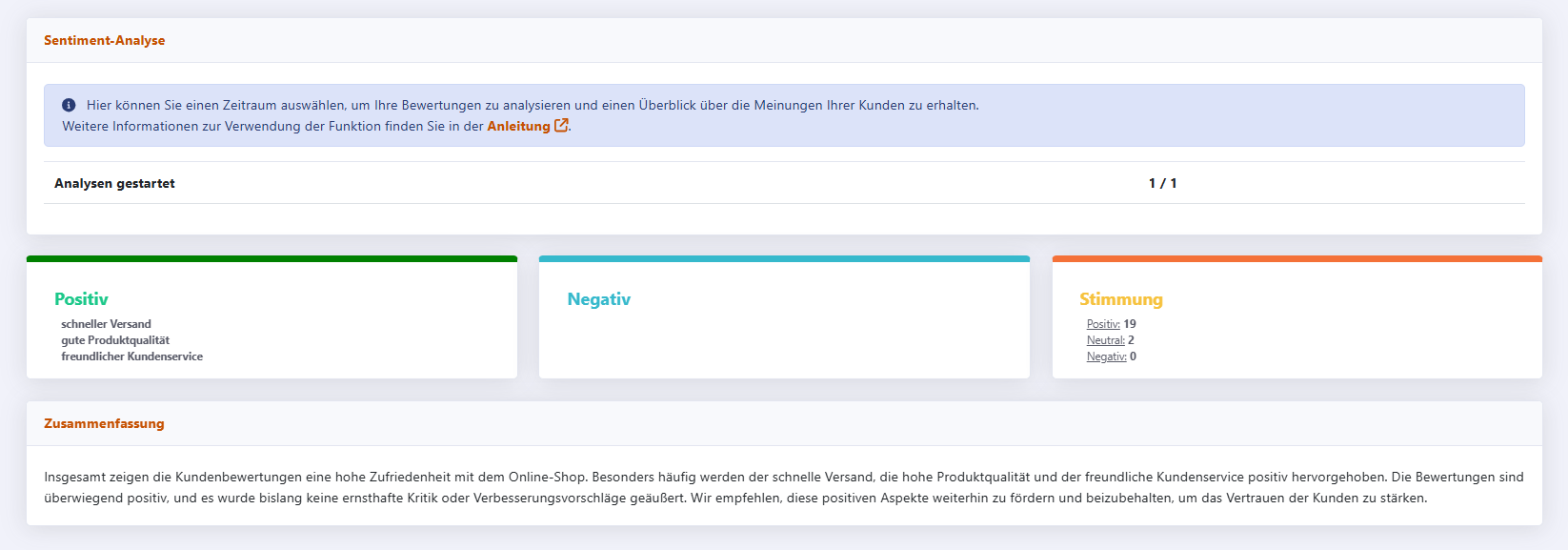Select the 'freundlicher Kundenservice' entry
Screen dimensions: 1568x550
tap(131, 356)
